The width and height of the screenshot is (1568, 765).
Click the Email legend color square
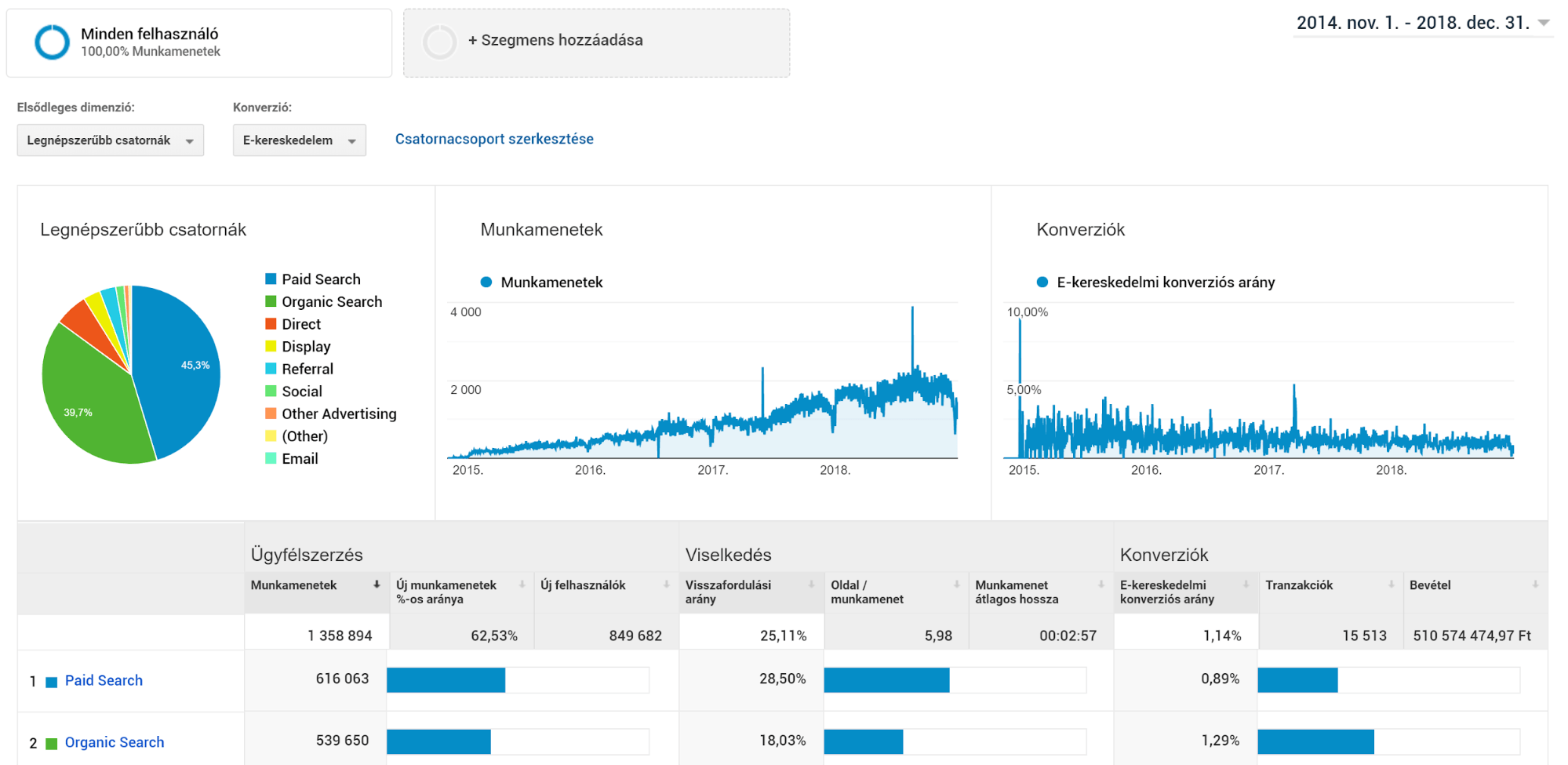pos(271,458)
